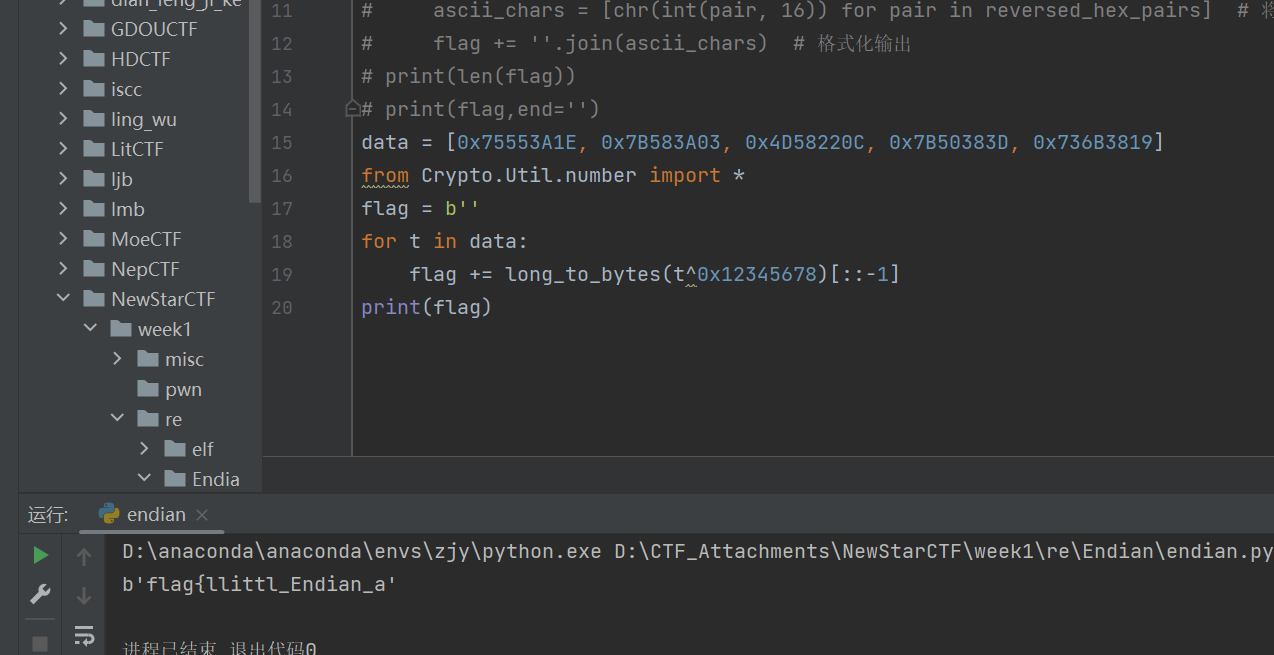Select the endian tab in run panel

156,514
